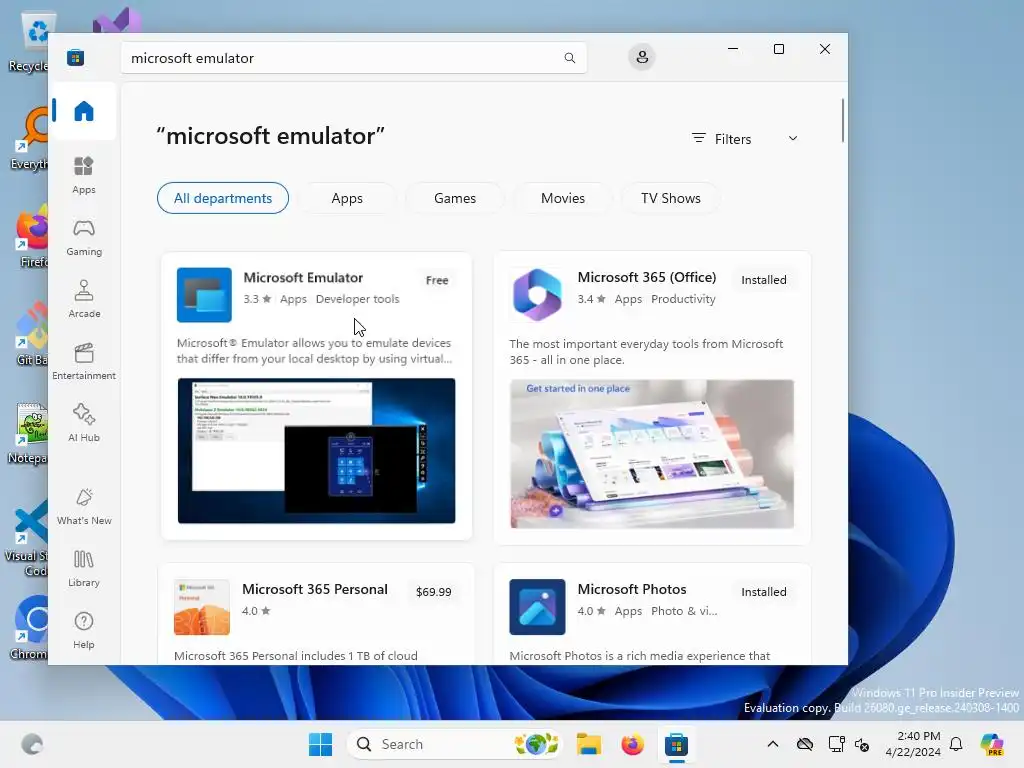Click the OneDrive cloud icon in tray
Image resolution: width=1024 pixels, height=768 pixels.
[805, 744]
